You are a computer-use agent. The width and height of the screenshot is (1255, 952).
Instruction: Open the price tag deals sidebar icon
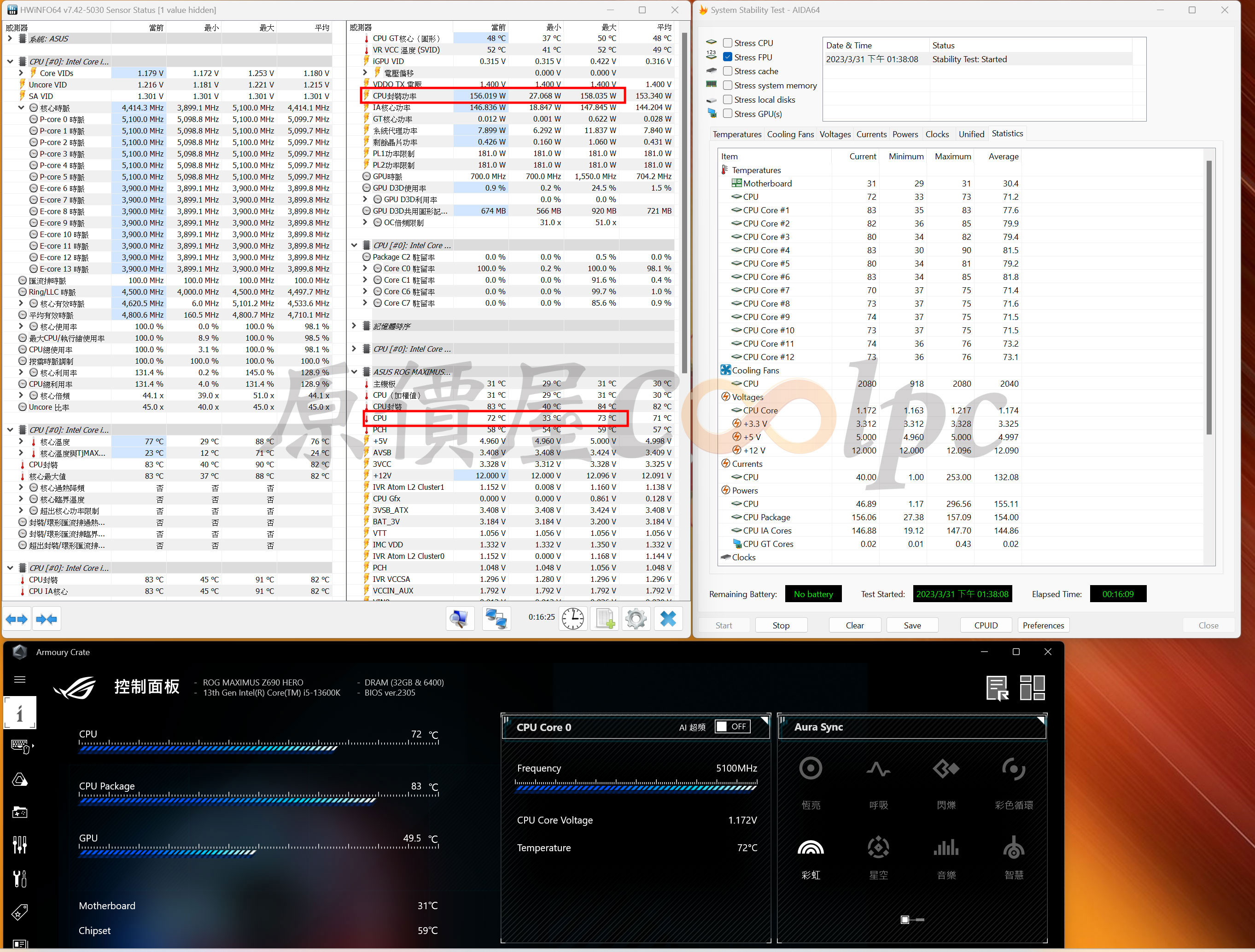20,912
